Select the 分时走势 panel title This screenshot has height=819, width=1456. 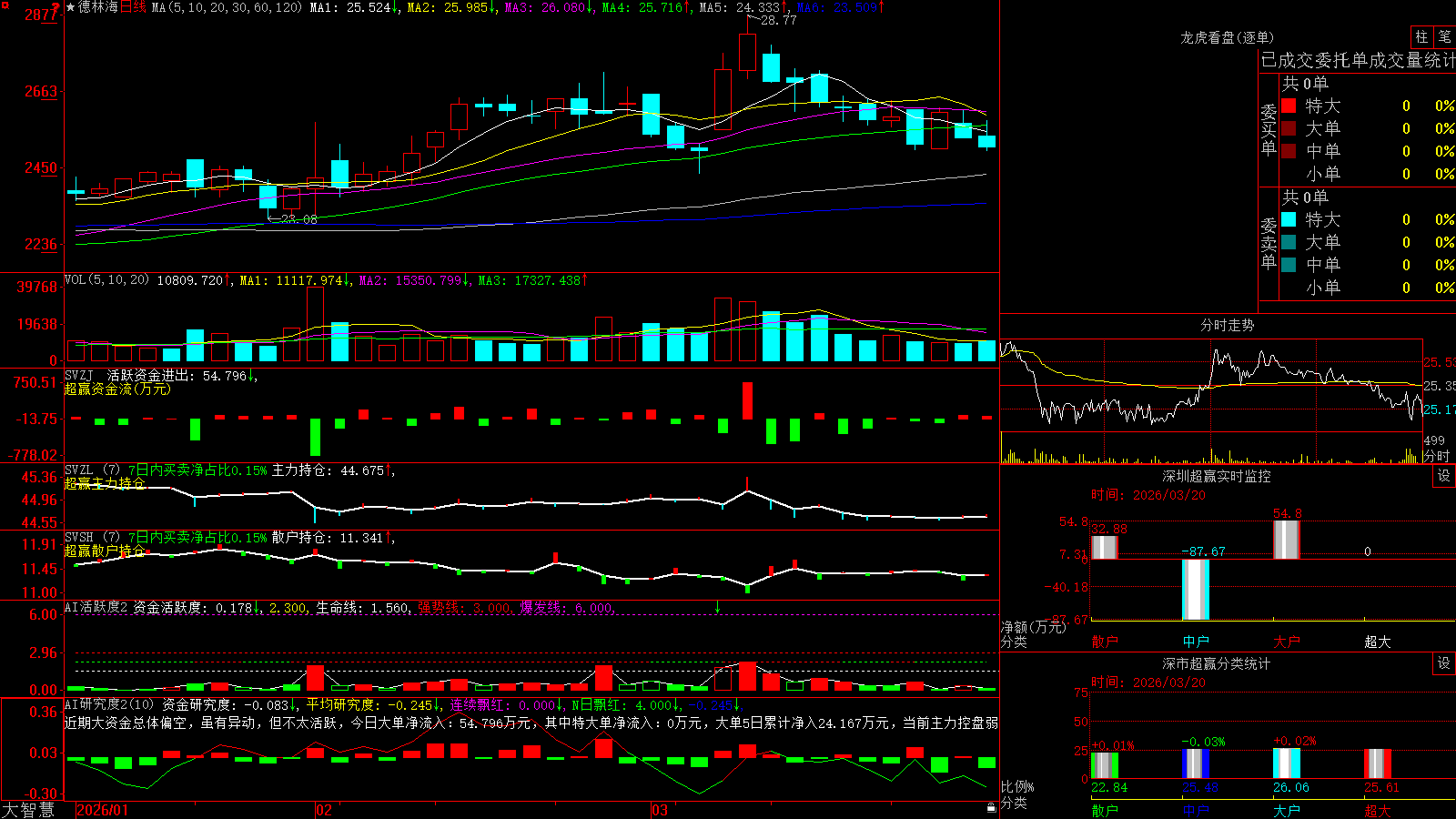click(1227, 325)
